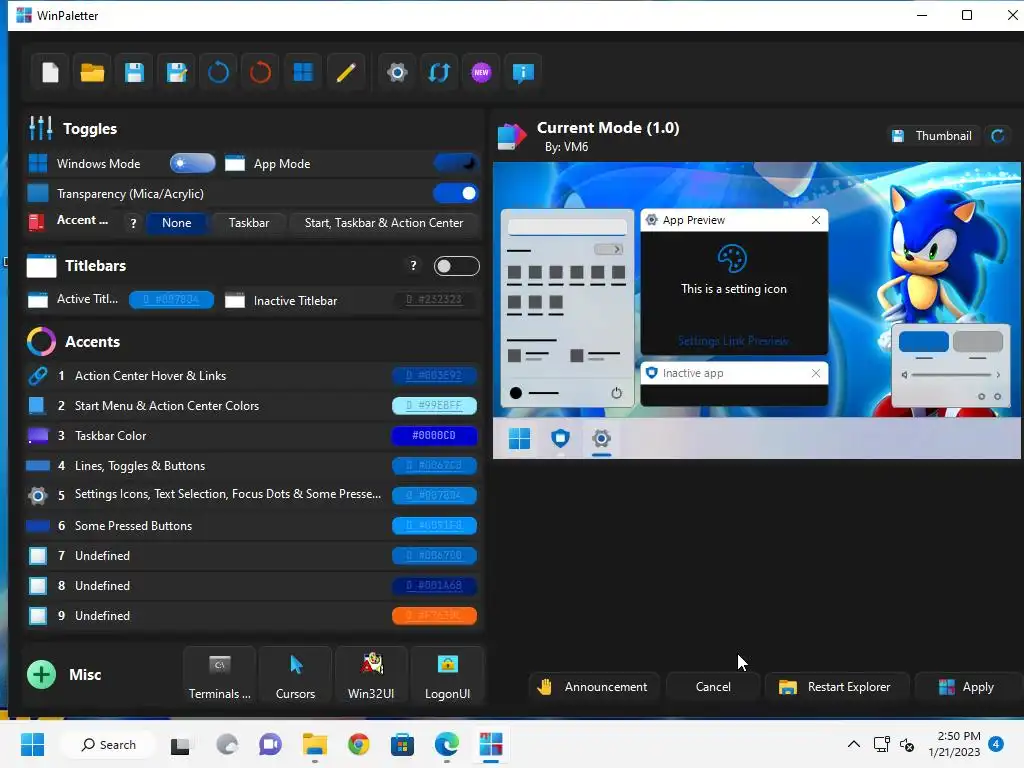Change Settings Icons color swatch
Screen dimensions: 1024x768
pos(434,496)
